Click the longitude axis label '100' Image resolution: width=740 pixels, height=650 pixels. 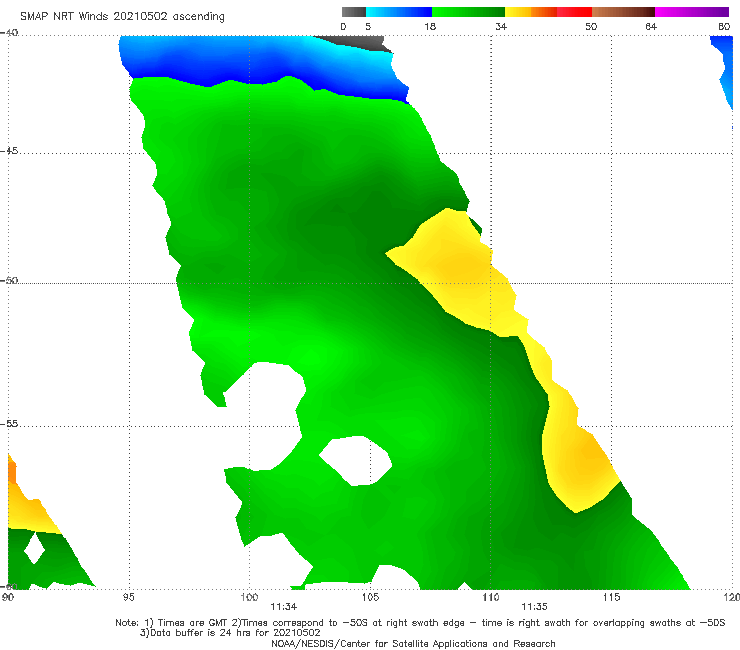point(249,598)
